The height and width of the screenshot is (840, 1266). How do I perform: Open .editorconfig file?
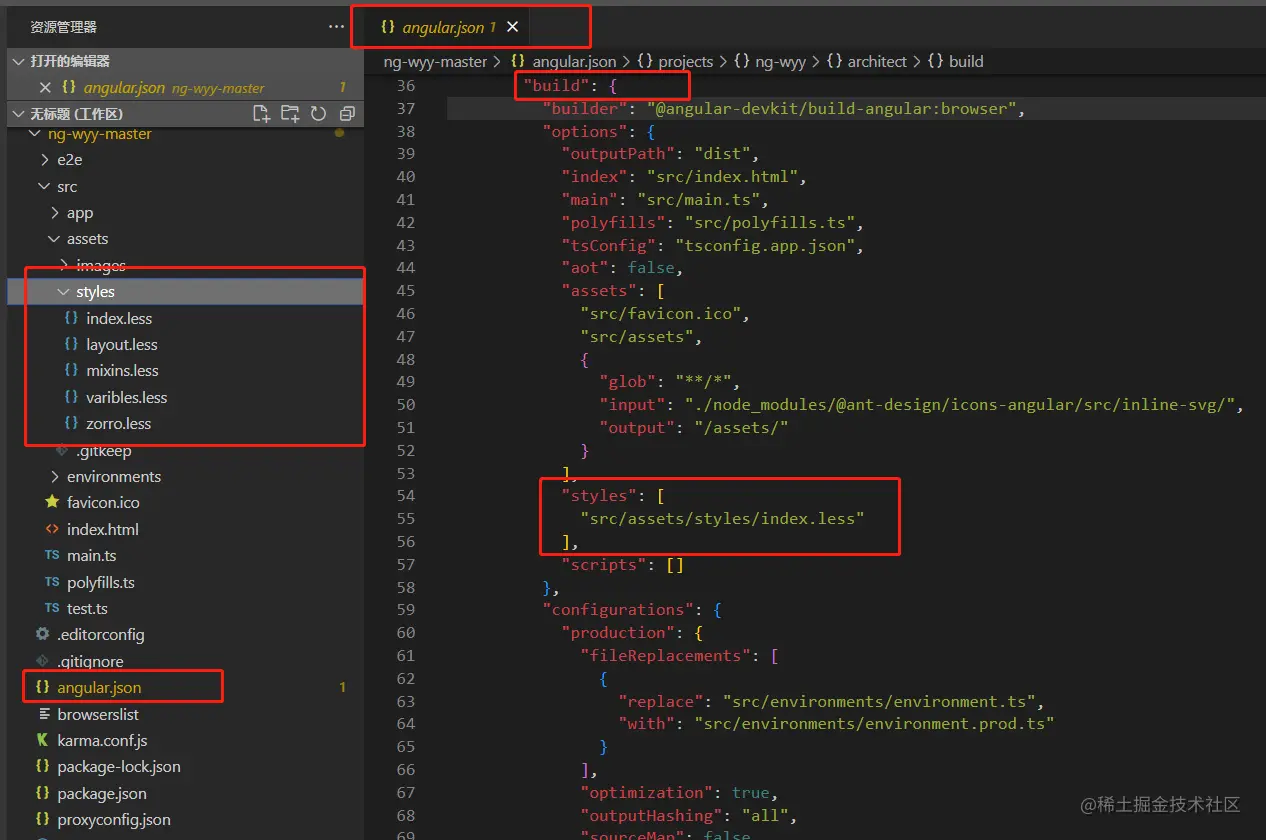click(100, 635)
